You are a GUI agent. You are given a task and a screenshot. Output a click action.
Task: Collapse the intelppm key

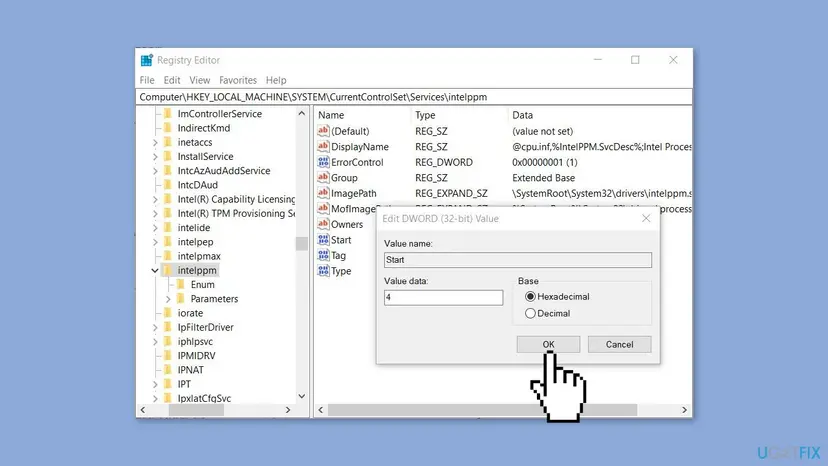[x=155, y=271]
